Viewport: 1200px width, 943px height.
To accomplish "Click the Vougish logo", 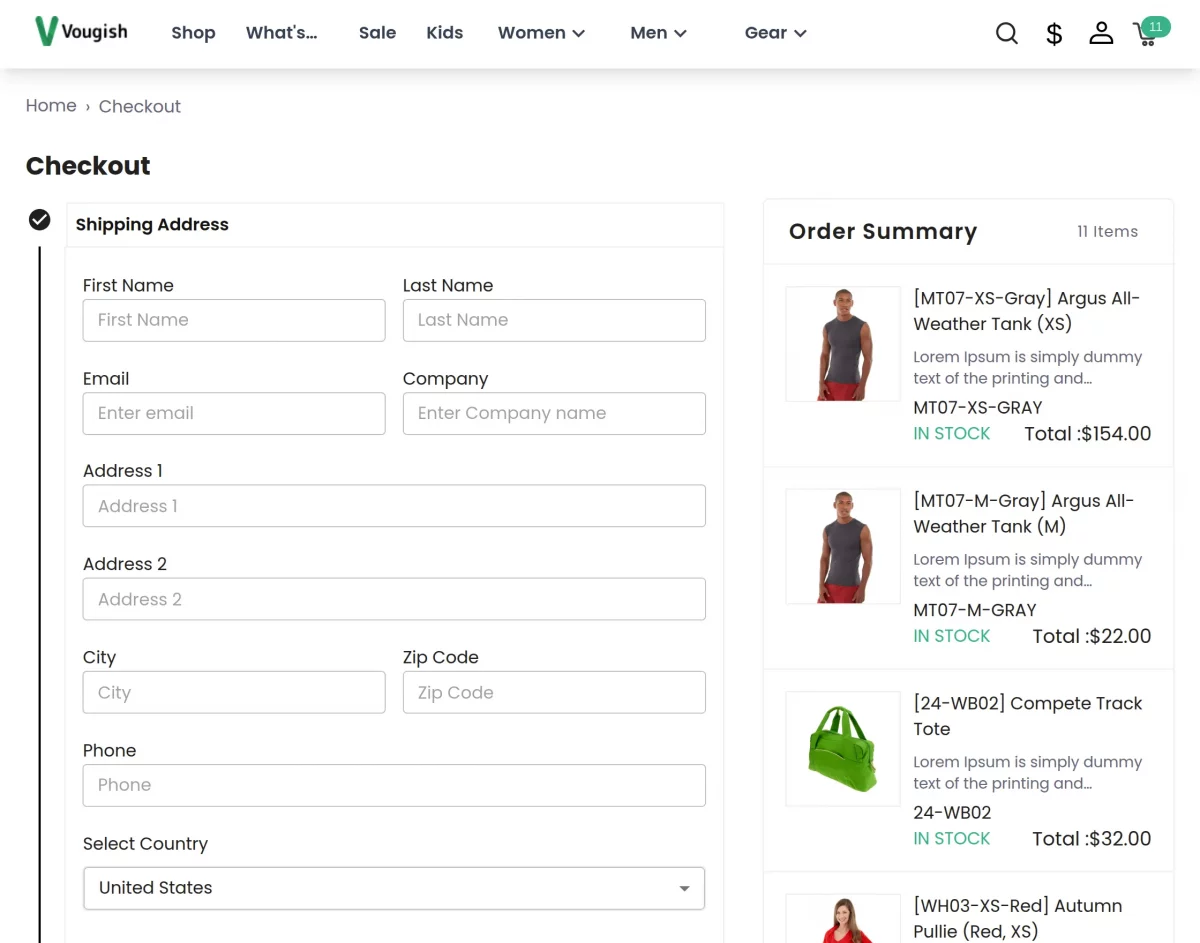I will (81, 32).
